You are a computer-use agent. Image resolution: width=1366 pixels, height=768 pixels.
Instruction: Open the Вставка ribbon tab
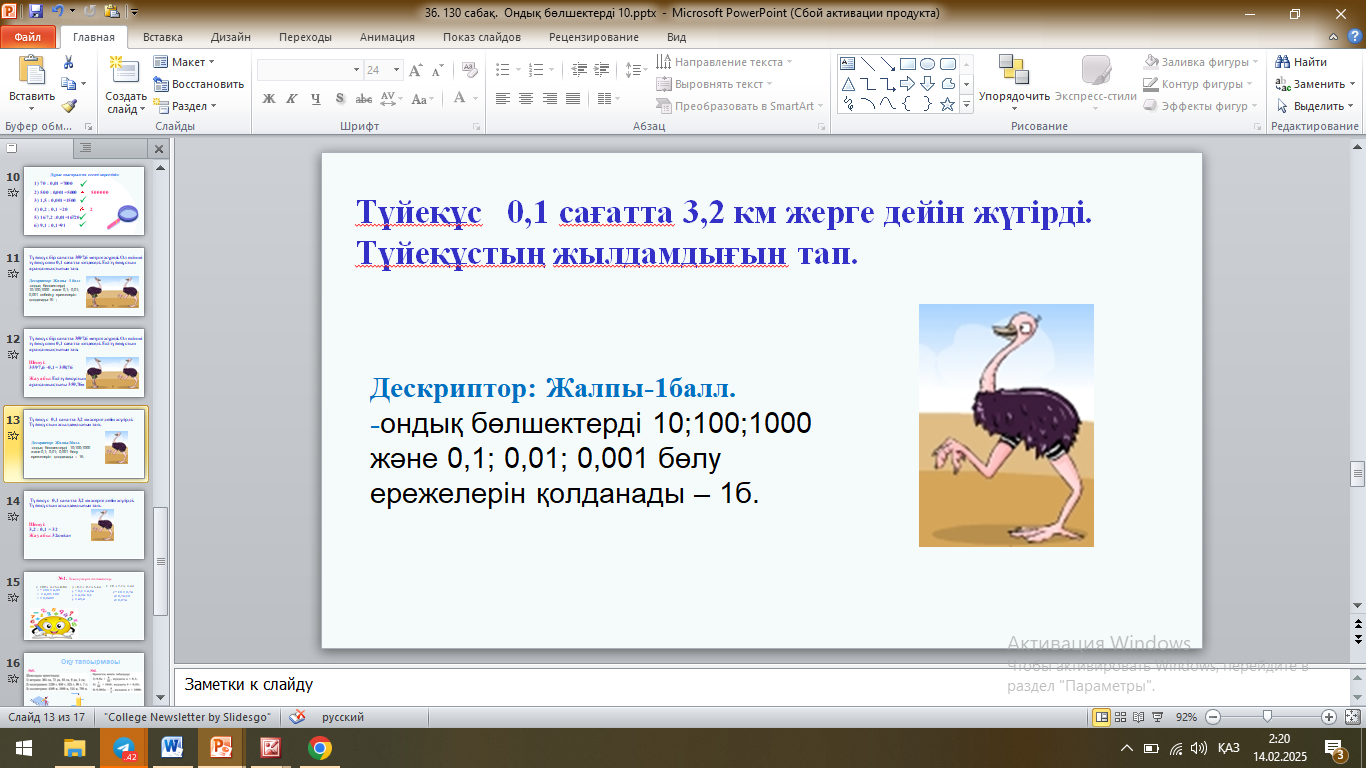click(x=162, y=37)
